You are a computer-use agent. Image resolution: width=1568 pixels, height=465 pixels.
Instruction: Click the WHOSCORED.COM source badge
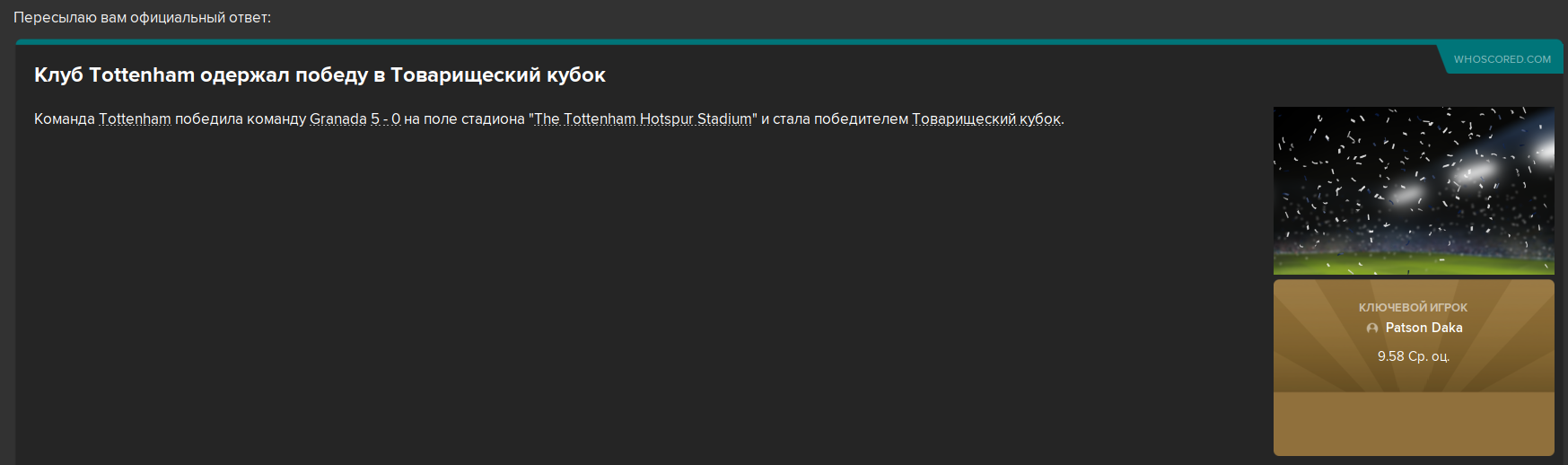tap(1502, 59)
